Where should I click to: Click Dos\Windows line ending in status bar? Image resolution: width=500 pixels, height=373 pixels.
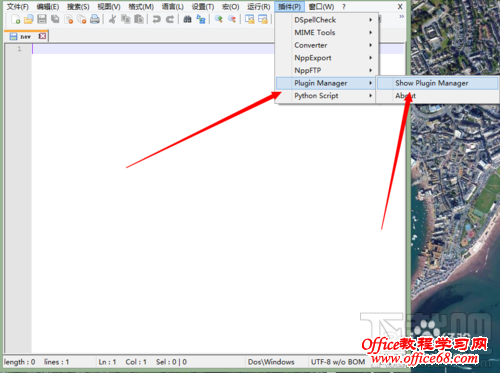pyautogui.click(x=271, y=362)
